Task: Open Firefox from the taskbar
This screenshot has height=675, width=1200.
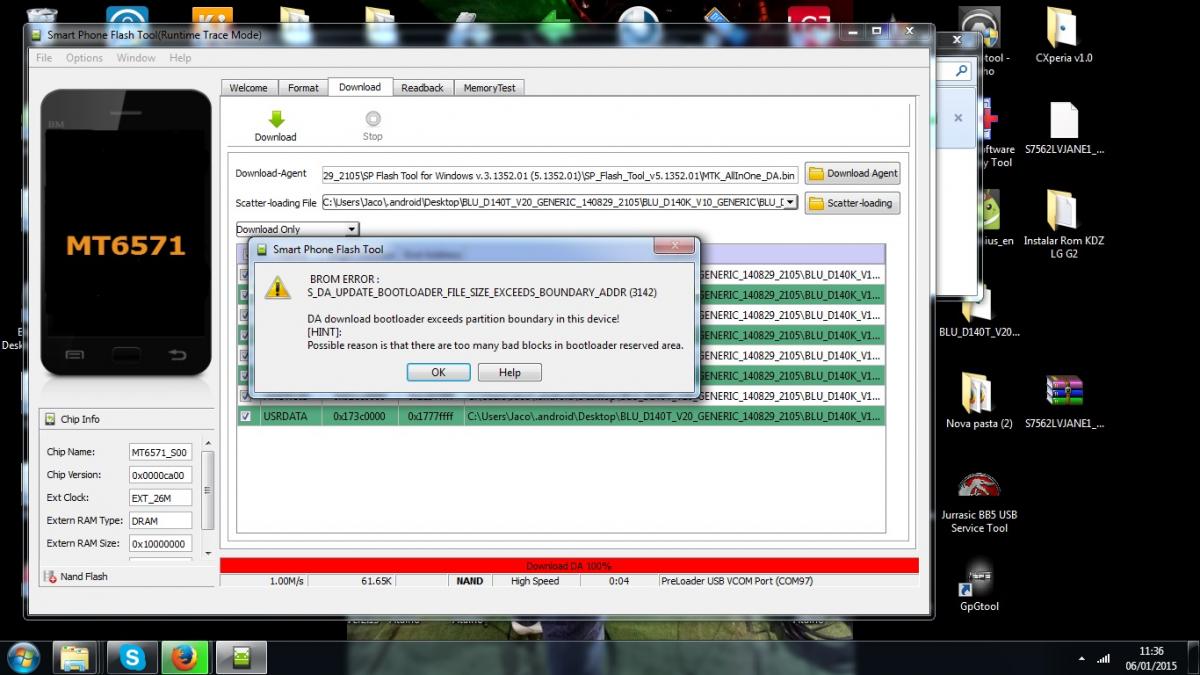Action: 185,657
